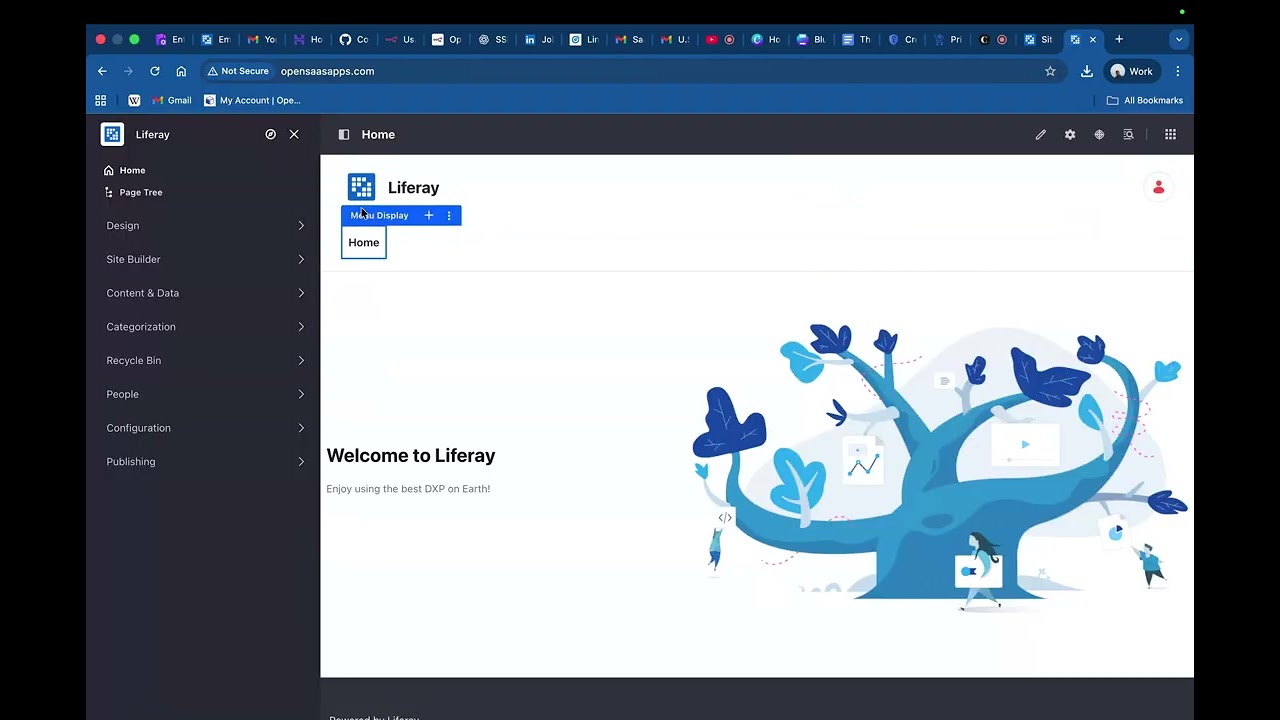Viewport: 1280px width, 720px height.
Task: Open Menu Display options three-dot menu
Action: (449, 215)
